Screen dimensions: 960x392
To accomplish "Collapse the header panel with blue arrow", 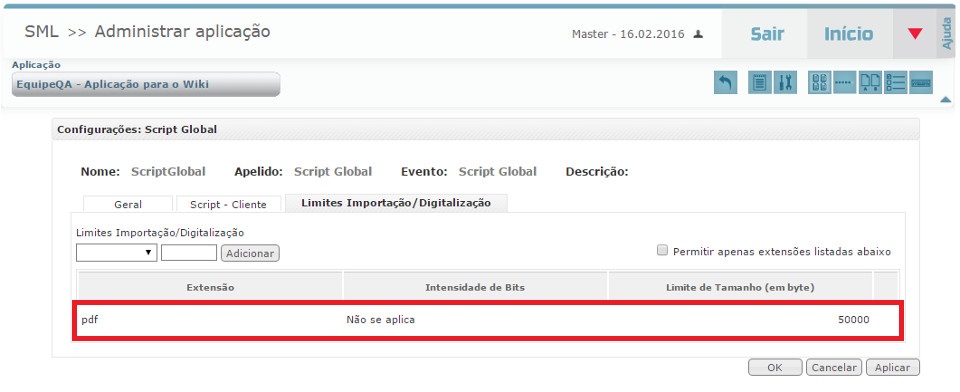I will point(945,99).
